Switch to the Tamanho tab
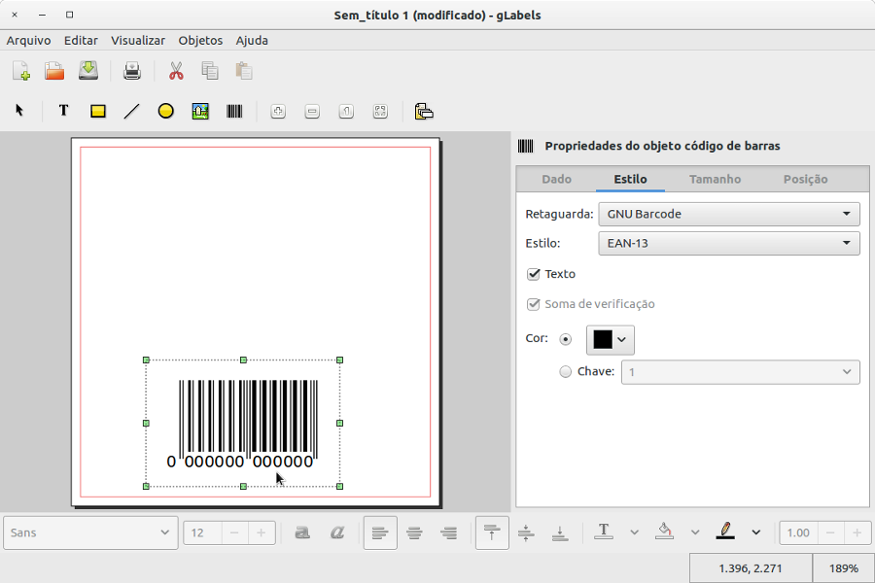The width and height of the screenshot is (875, 583). 715,179
